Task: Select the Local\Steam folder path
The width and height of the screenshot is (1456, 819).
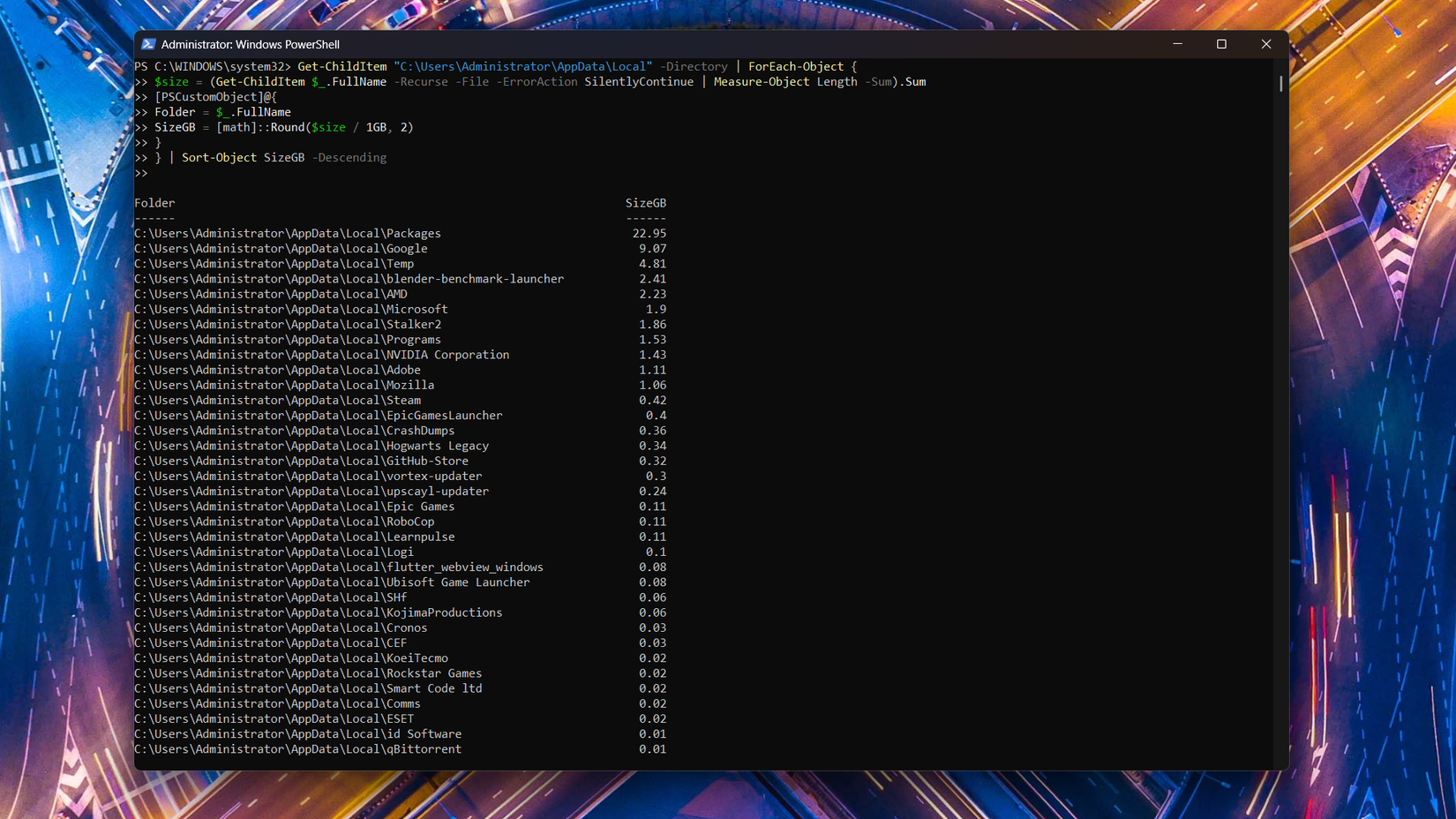Action: coord(277,401)
